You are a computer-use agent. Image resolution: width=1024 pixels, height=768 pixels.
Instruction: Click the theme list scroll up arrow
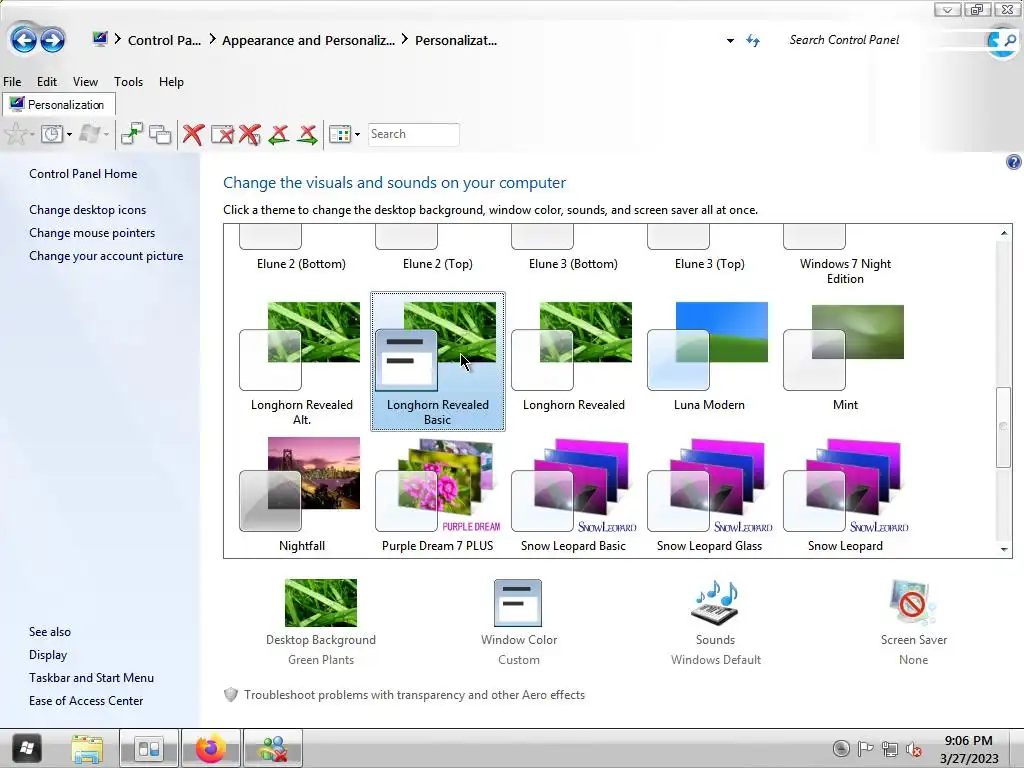tap(1004, 232)
